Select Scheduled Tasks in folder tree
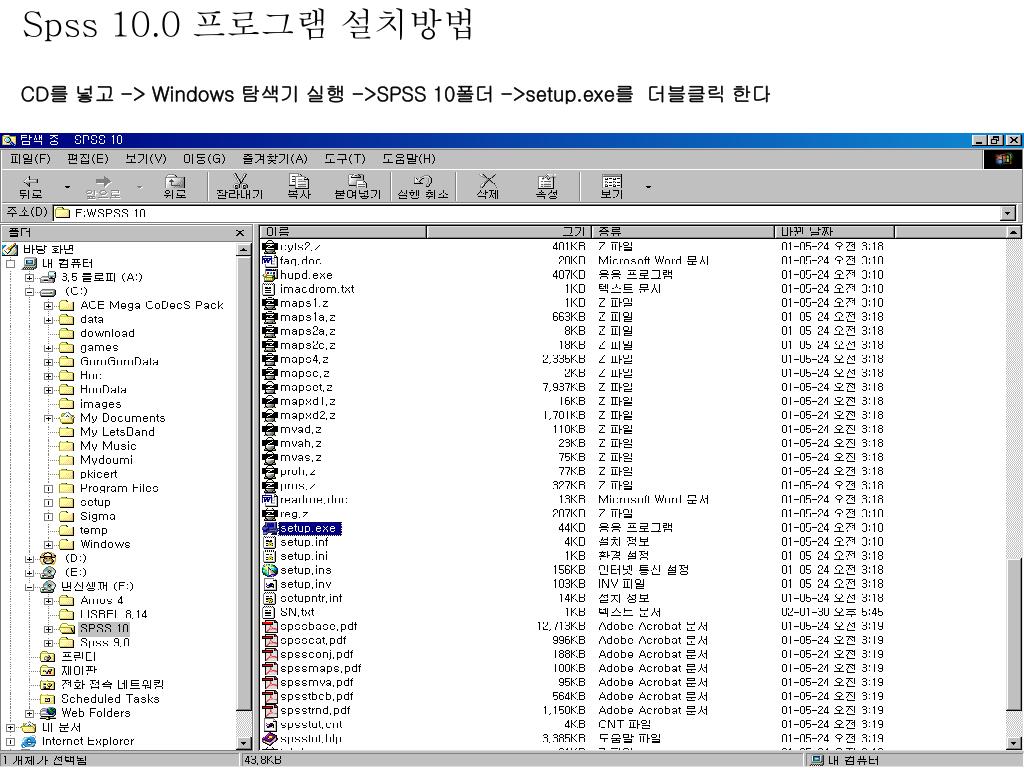 [110, 699]
